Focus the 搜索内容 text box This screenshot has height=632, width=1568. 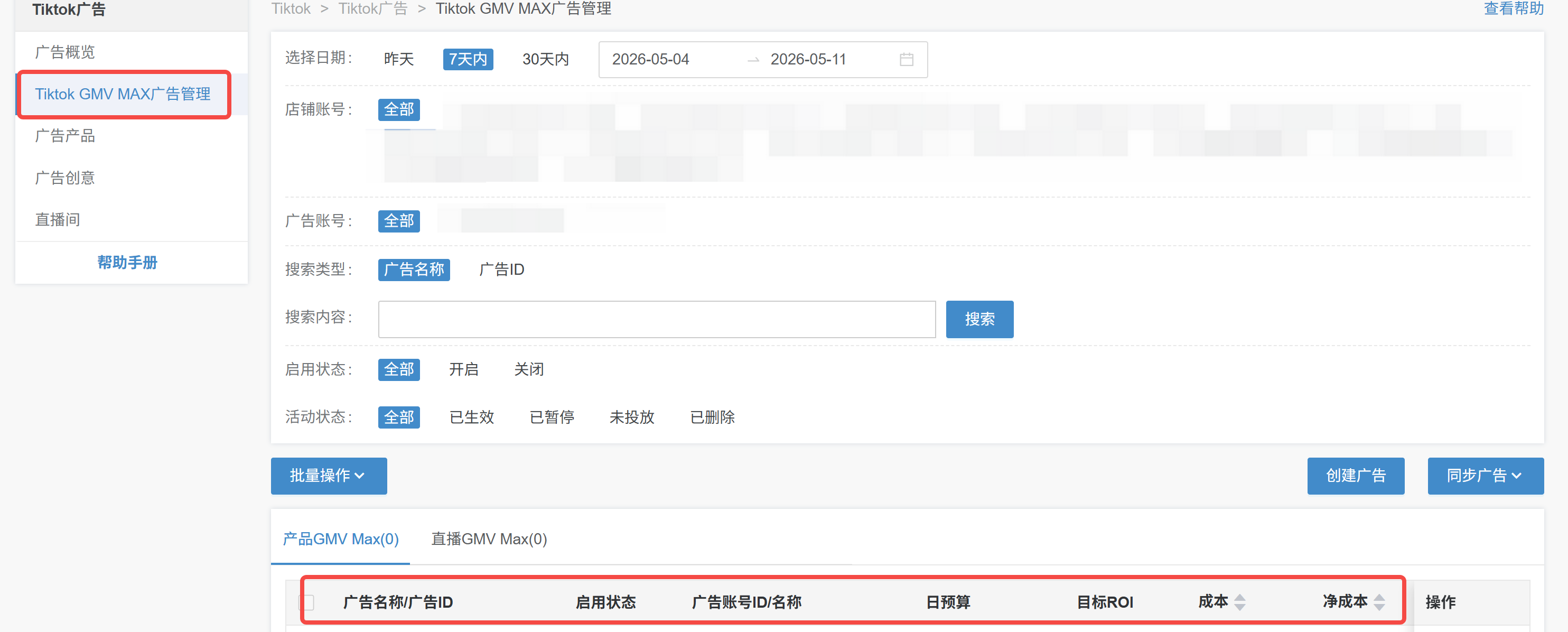tap(657, 319)
